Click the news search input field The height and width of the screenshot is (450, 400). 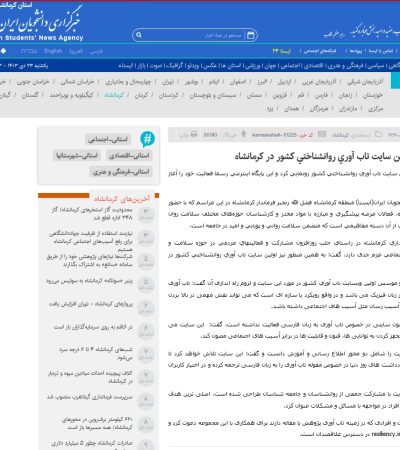(194, 35)
